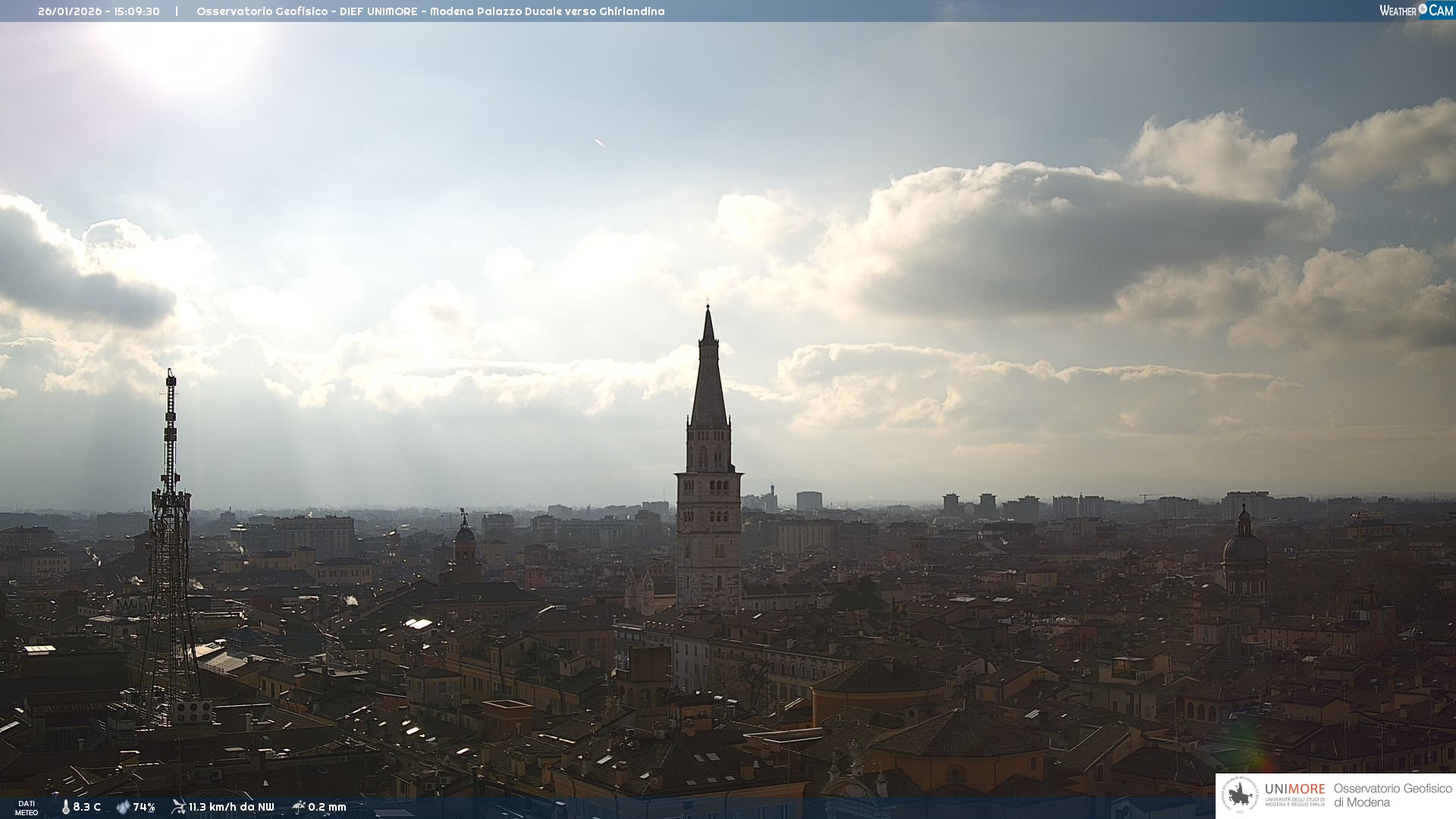Click the Ghirlandina bell tower spire

point(709,379)
